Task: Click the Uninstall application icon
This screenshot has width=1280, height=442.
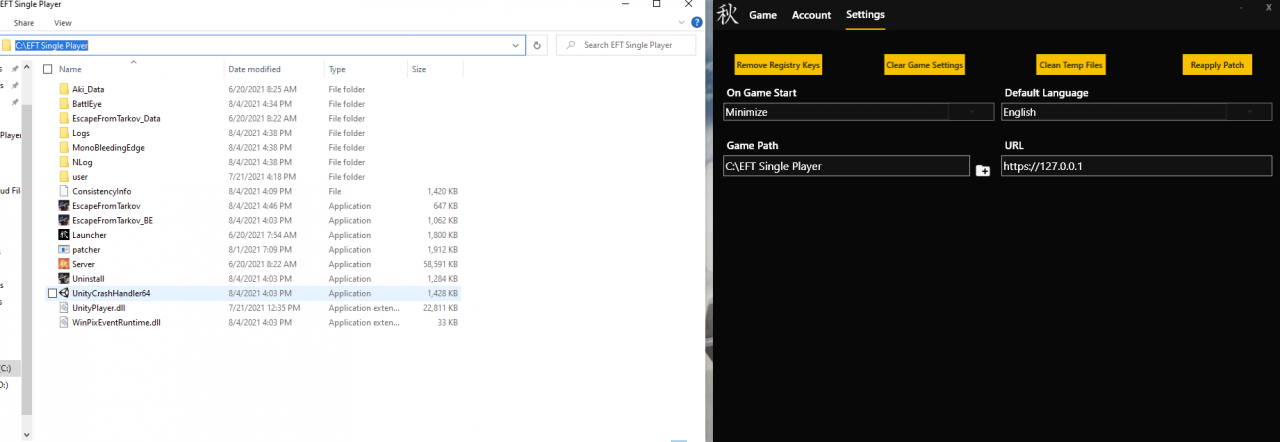Action: click(64, 279)
